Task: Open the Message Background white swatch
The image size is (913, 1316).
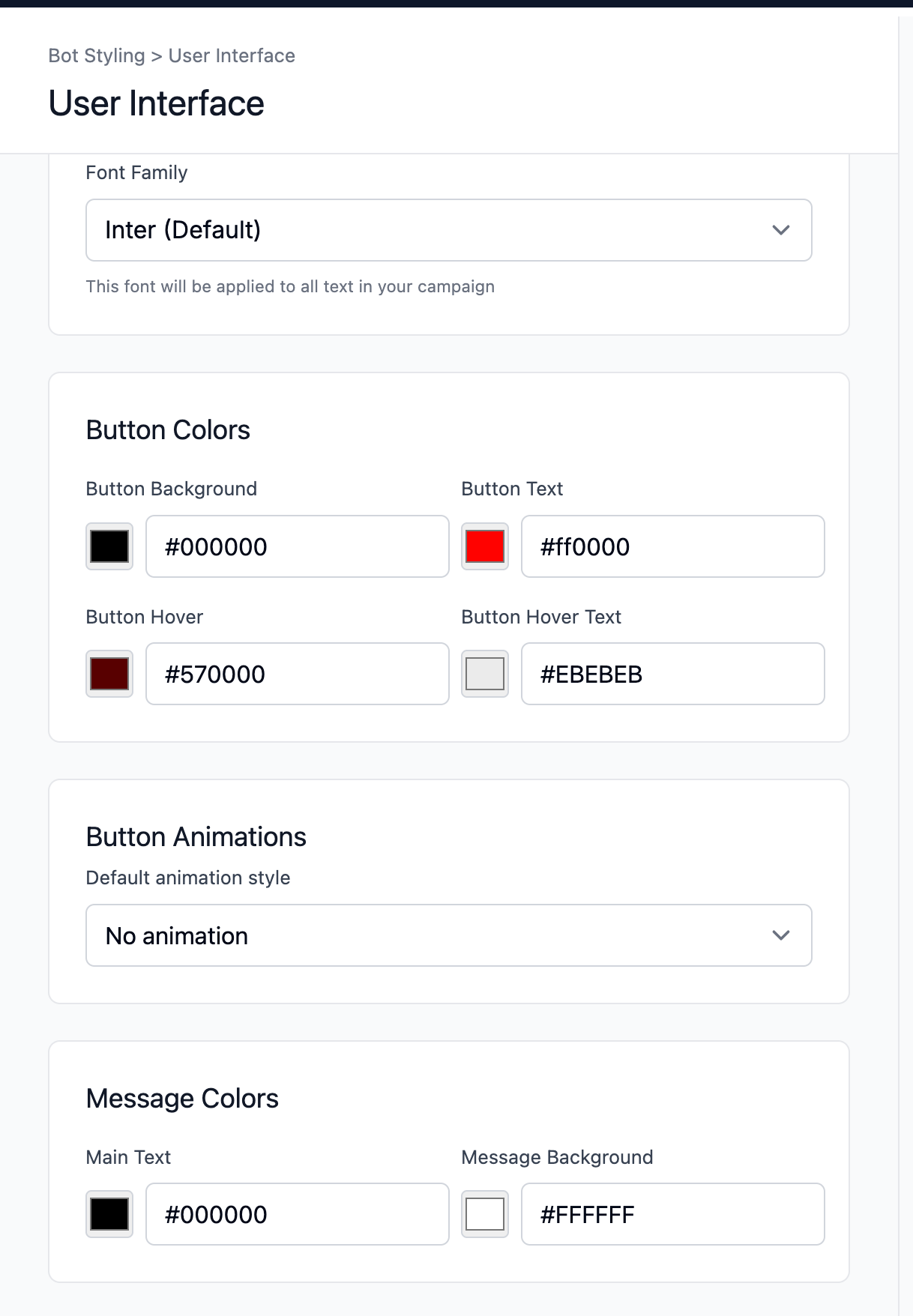Action: coord(485,1214)
